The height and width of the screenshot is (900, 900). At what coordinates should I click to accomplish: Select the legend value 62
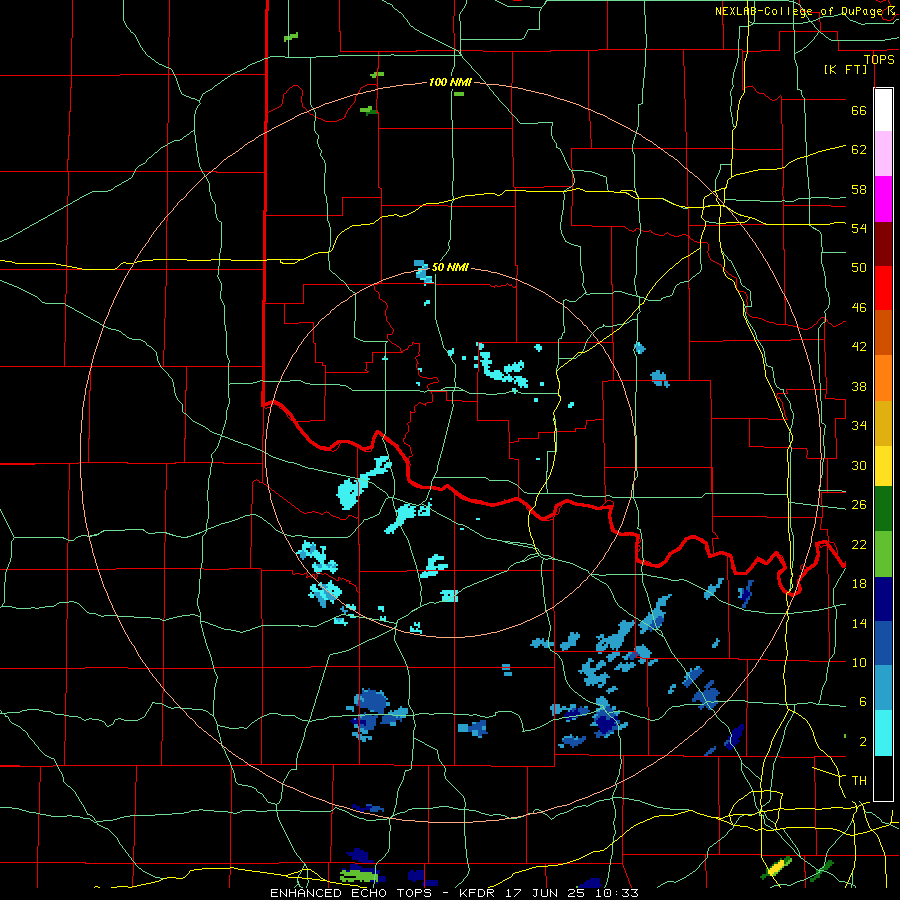pos(859,149)
